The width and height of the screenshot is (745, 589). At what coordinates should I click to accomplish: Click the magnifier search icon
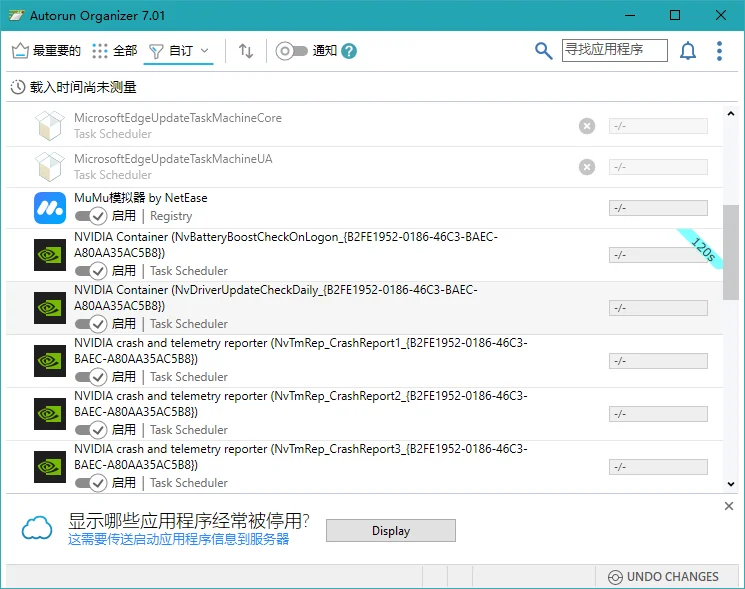544,50
